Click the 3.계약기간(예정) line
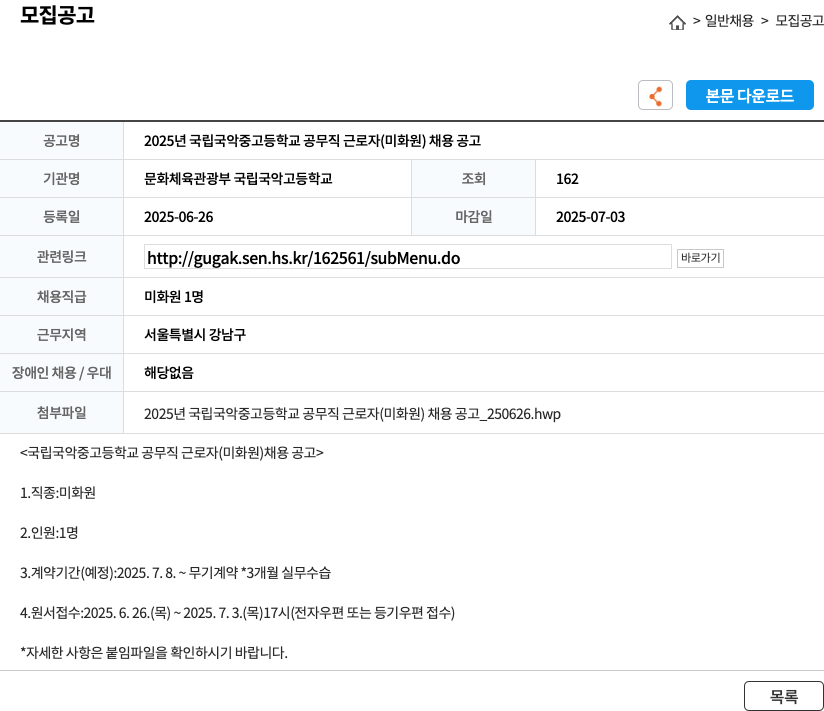Viewport: 824px width, 711px height. pyautogui.click(x=176, y=572)
